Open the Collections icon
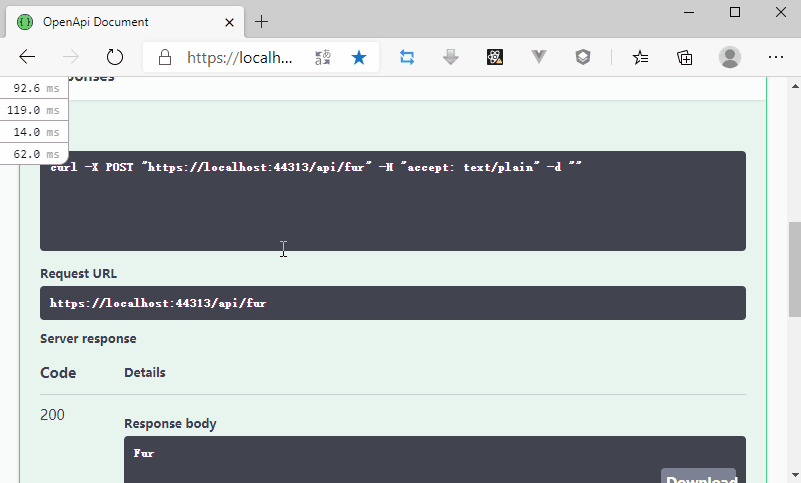 coord(685,57)
